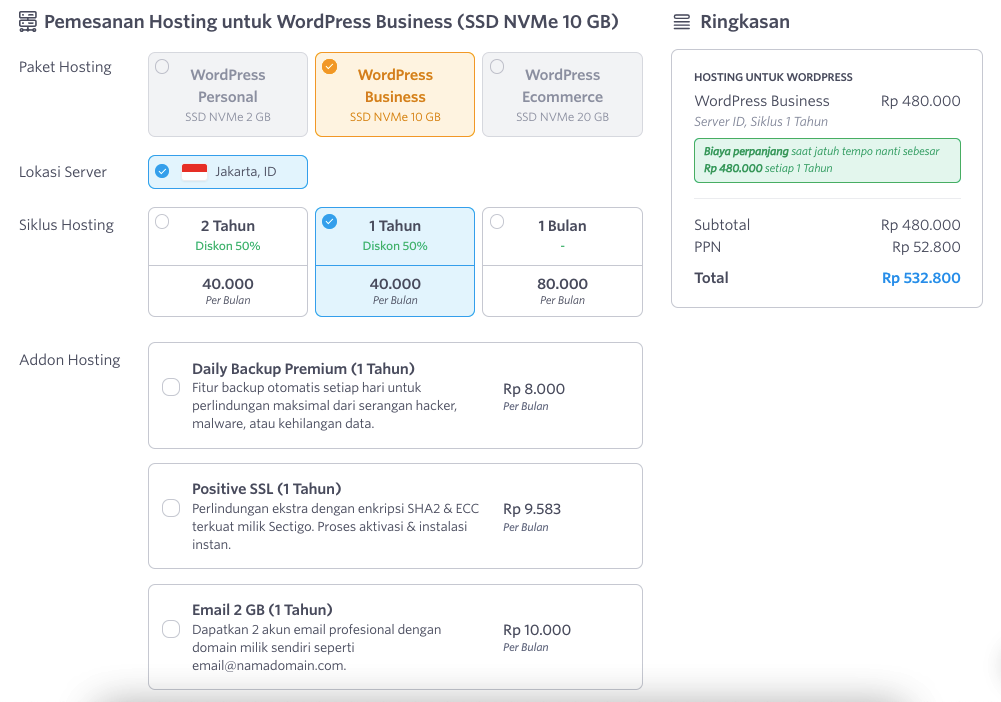Viewport: 1001px width, 702px height.
Task: Click the Positive SSL description text
Action: 336,526
